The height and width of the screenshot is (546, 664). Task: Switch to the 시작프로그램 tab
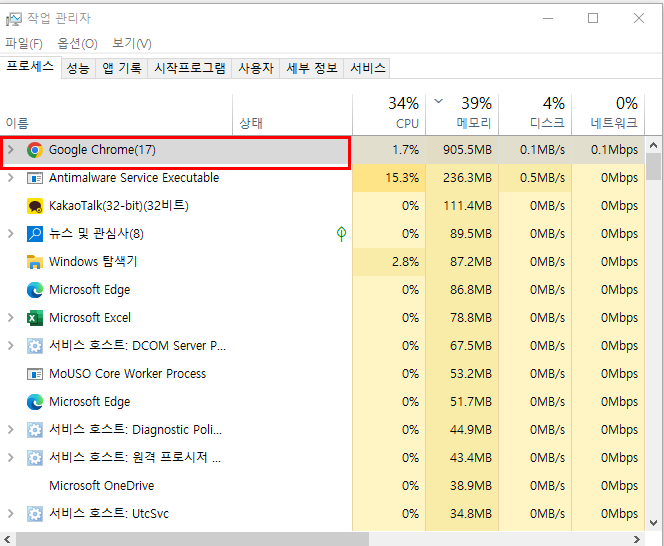click(189, 68)
